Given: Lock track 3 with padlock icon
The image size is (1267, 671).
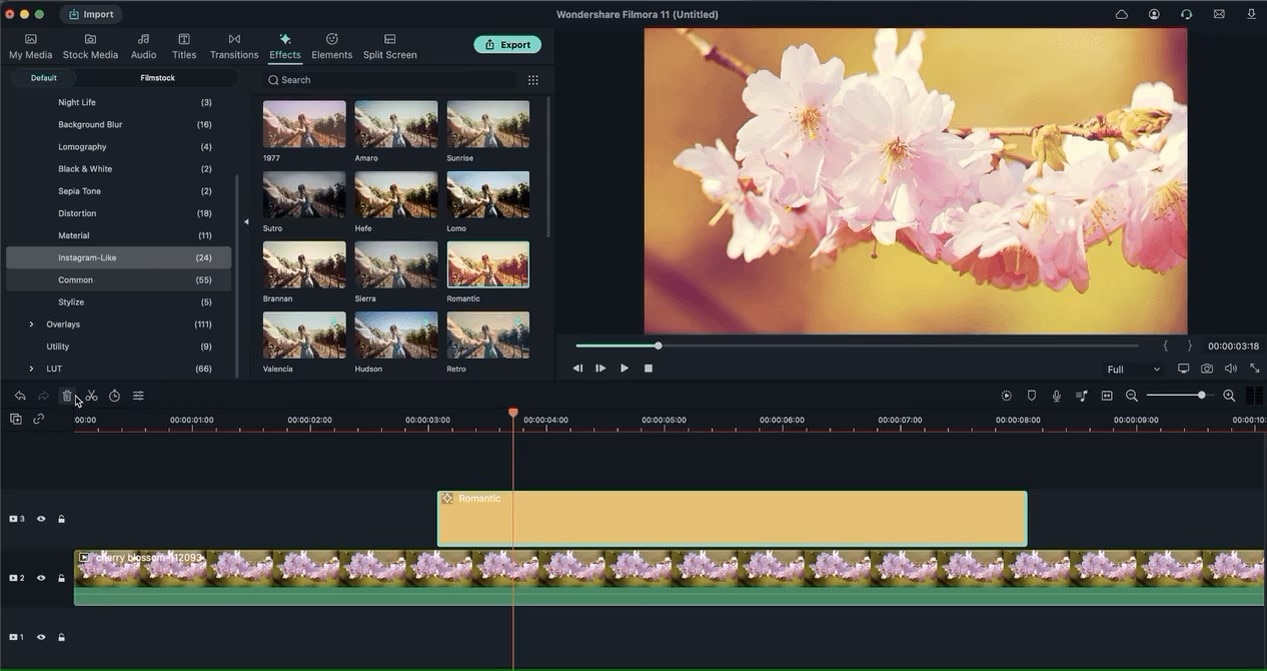Looking at the screenshot, I should point(61,519).
